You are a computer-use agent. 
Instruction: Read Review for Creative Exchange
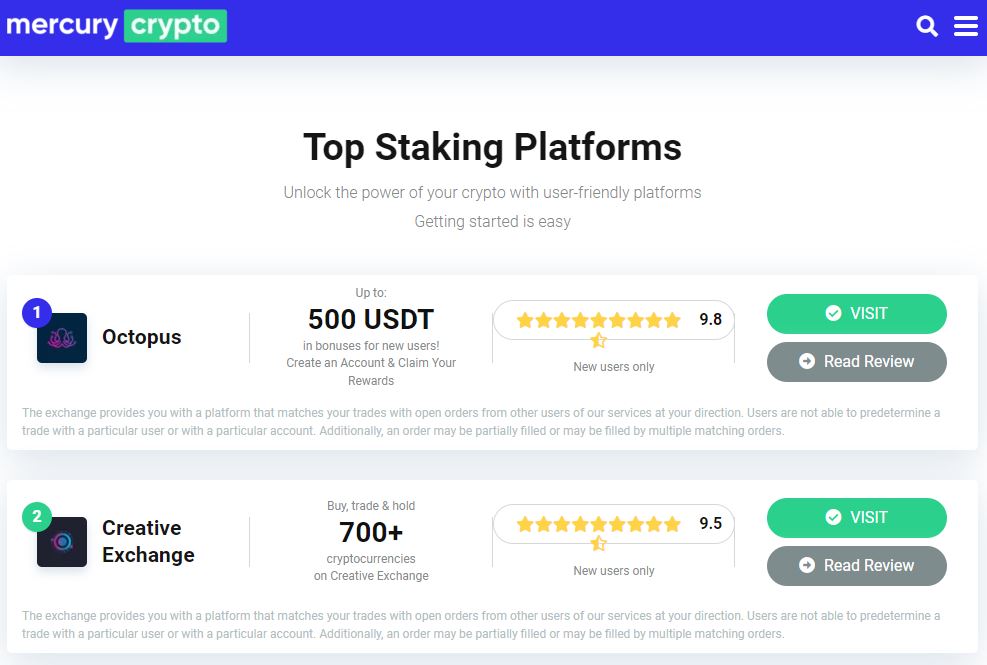pyautogui.click(x=857, y=566)
